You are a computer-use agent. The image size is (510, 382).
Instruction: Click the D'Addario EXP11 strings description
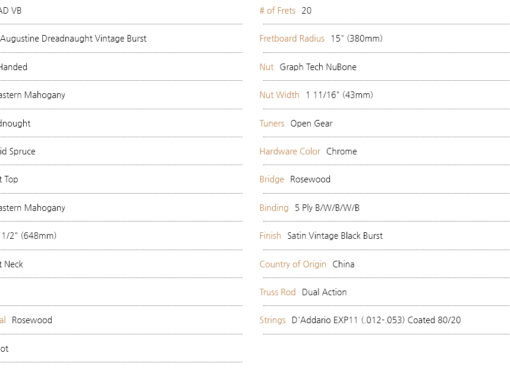point(376,320)
